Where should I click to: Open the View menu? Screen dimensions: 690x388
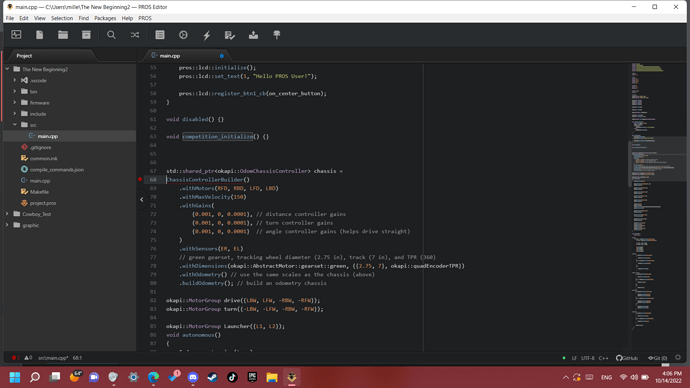click(x=40, y=18)
